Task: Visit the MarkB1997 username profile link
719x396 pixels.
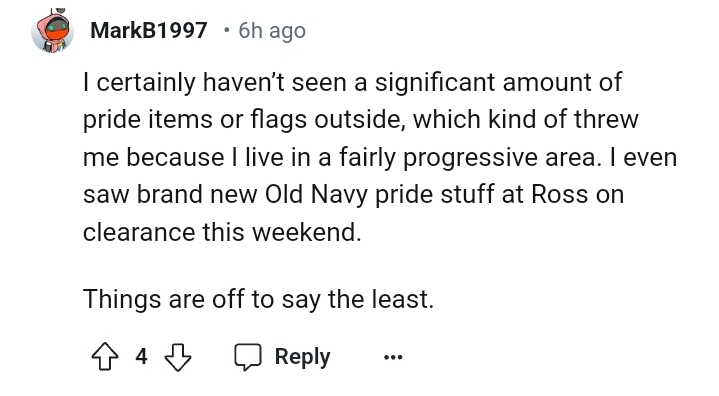Action: tap(149, 31)
